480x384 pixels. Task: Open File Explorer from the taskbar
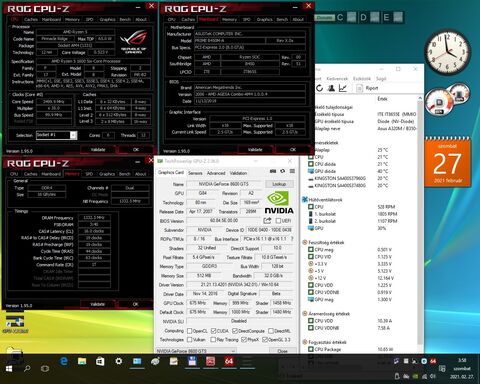tap(82, 361)
